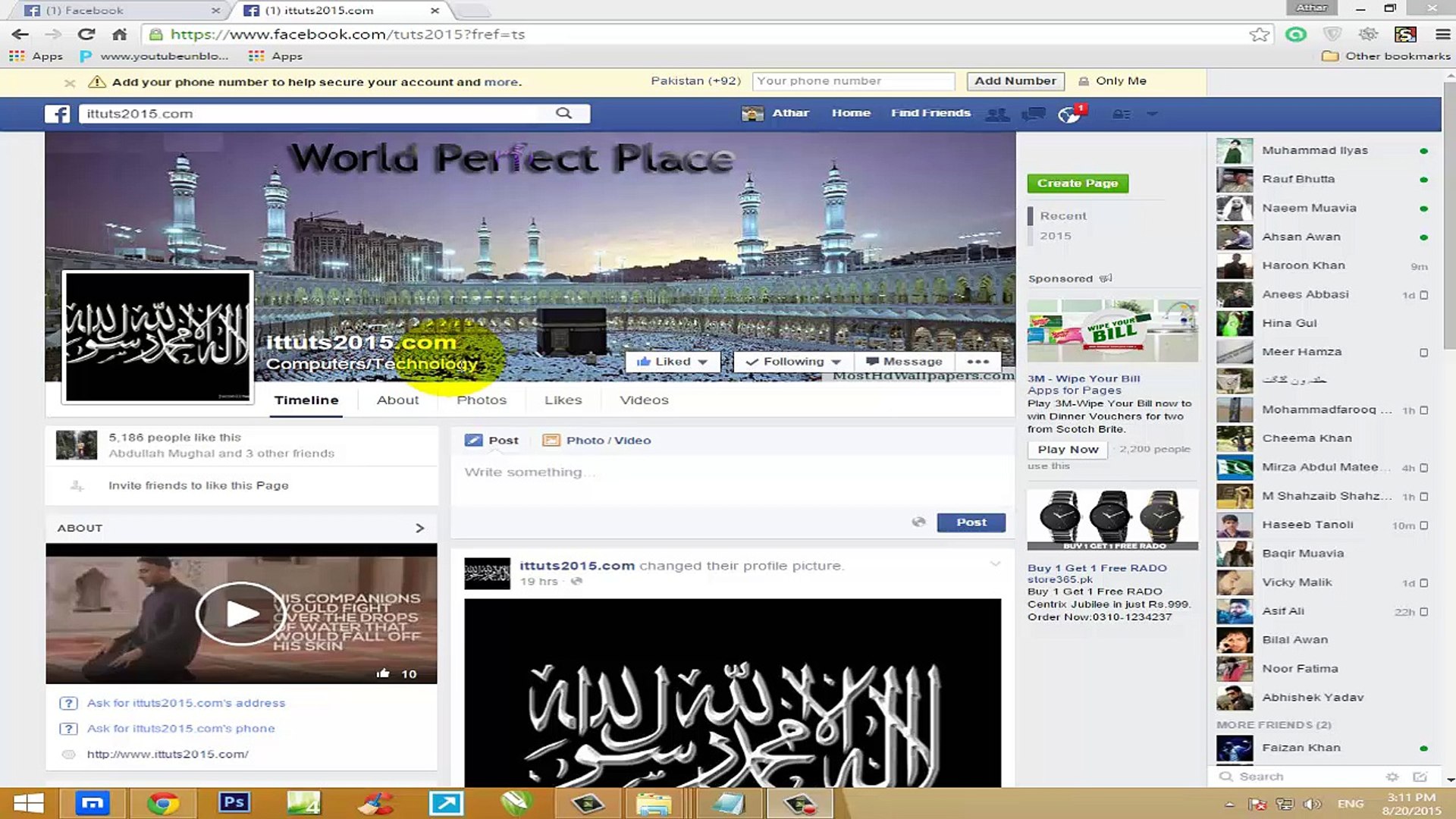Open the www.ittuts2015.com website link
Viewport: 1456px width, 819px height.
(168, 754)
